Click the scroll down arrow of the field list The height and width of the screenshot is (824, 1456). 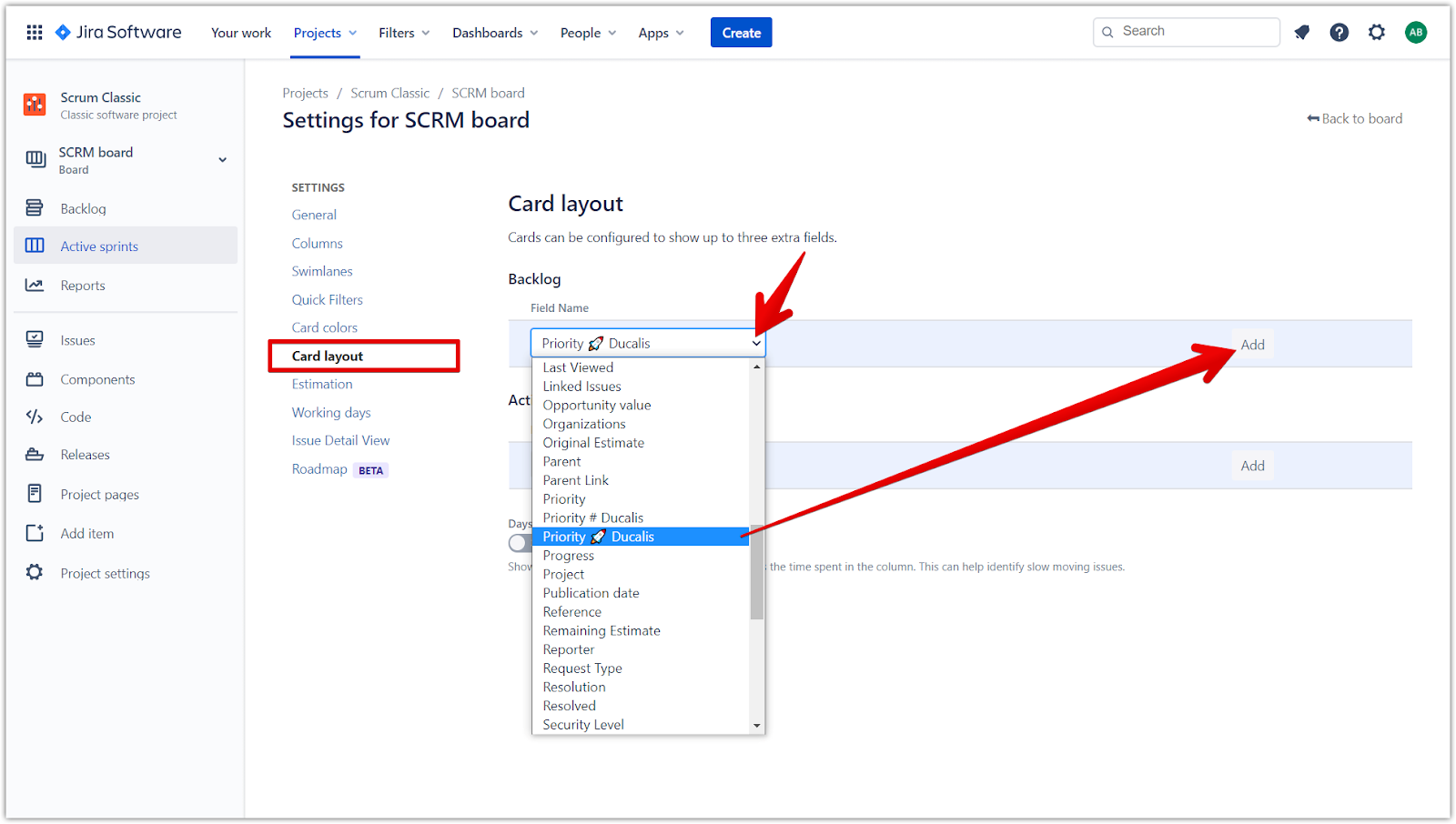pos(756,726)
